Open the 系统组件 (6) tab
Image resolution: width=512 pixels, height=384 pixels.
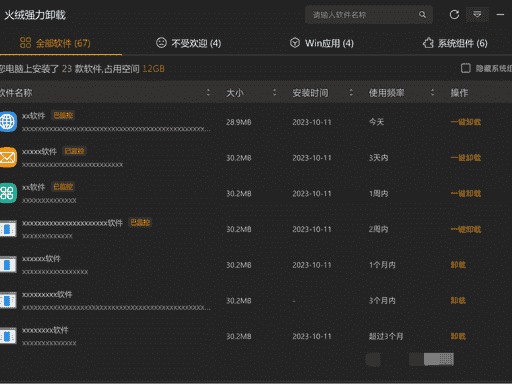pyautogui.click(x=455, y=43)
